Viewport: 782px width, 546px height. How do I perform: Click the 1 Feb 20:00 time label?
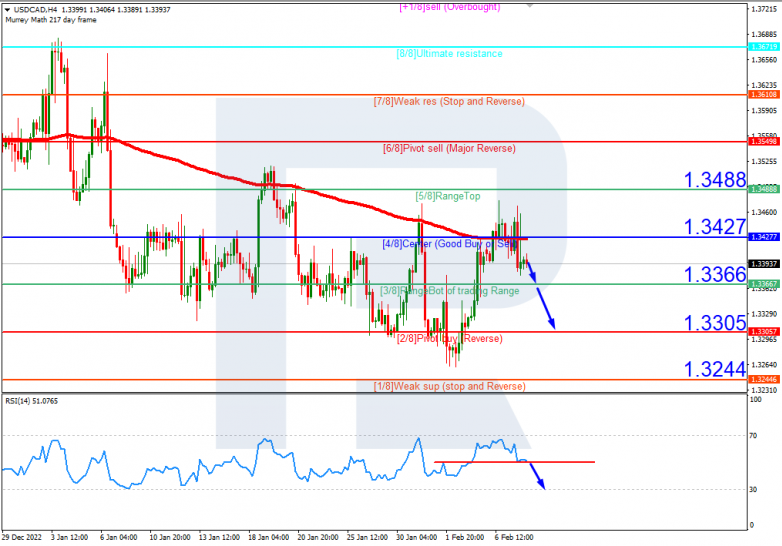(464, 537)
